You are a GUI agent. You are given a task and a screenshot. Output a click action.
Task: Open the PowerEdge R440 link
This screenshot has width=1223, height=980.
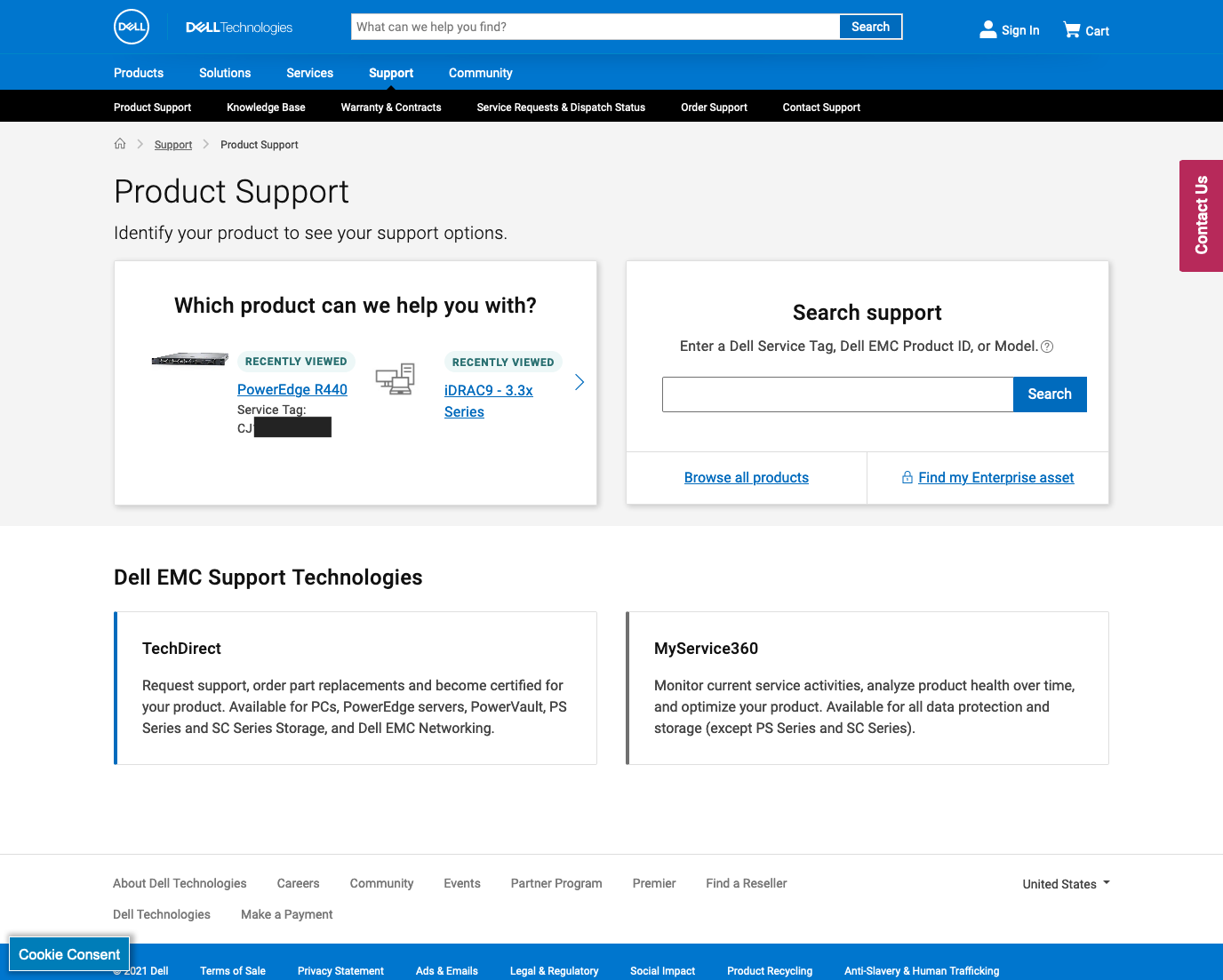(x=292, y=389)
